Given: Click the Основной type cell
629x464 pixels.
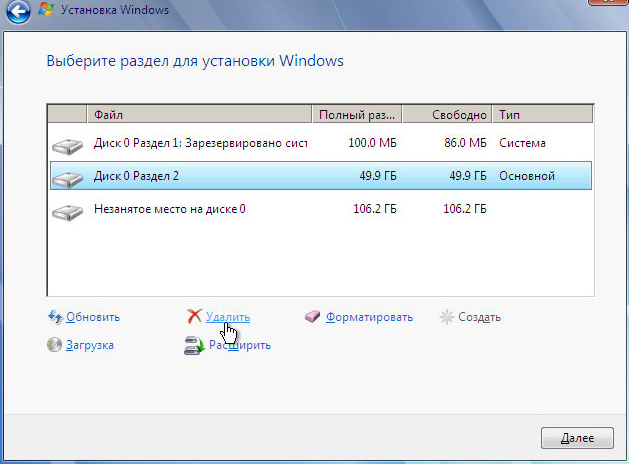Looking at the screenshot, I should coord(527,176).
